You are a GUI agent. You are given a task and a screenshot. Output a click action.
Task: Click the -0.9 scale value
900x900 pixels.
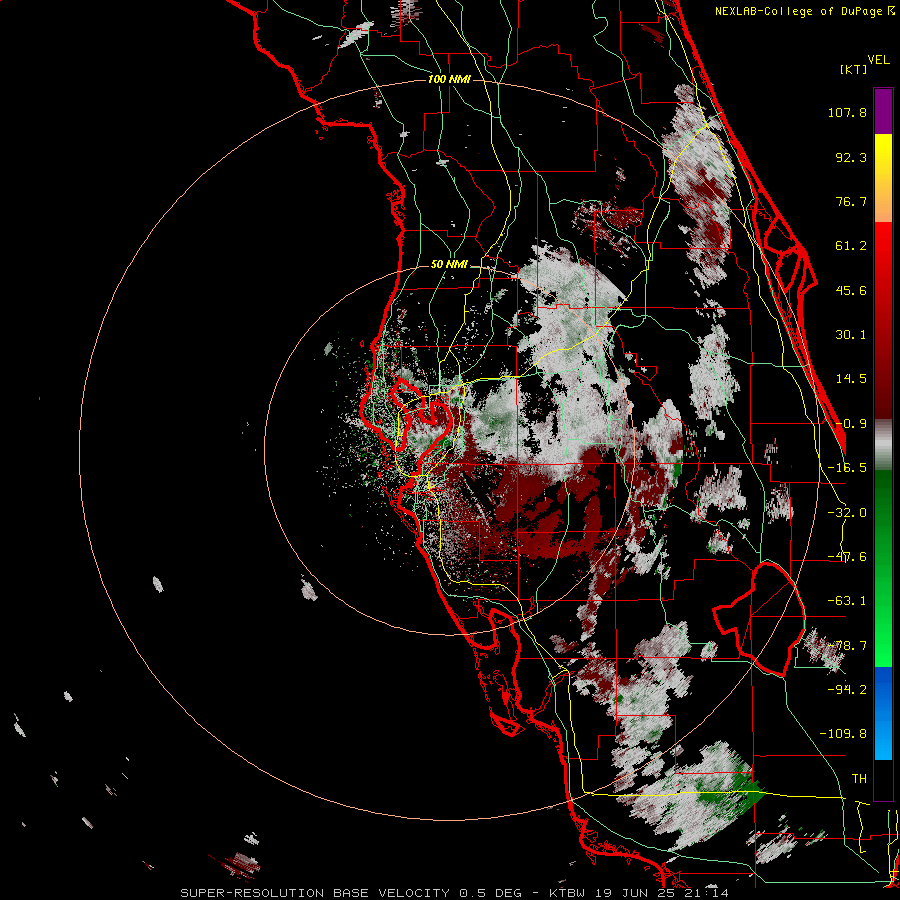tap(851, 424)
